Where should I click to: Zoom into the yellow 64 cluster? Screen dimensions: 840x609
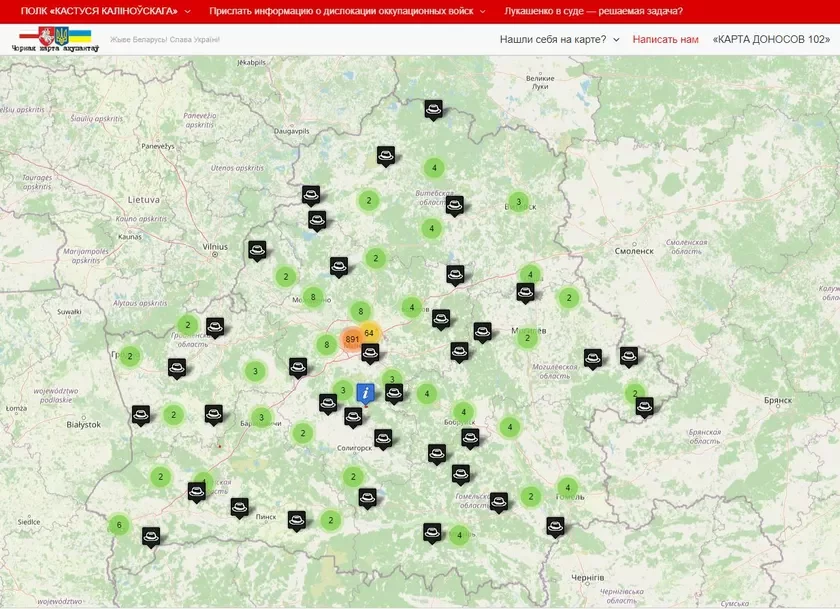point(369,333)
